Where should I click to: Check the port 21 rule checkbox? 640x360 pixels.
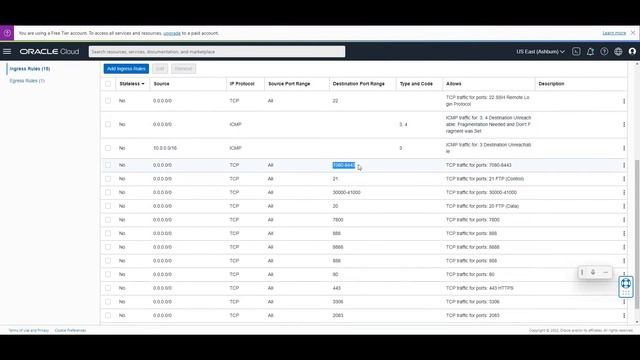point(108,179)
